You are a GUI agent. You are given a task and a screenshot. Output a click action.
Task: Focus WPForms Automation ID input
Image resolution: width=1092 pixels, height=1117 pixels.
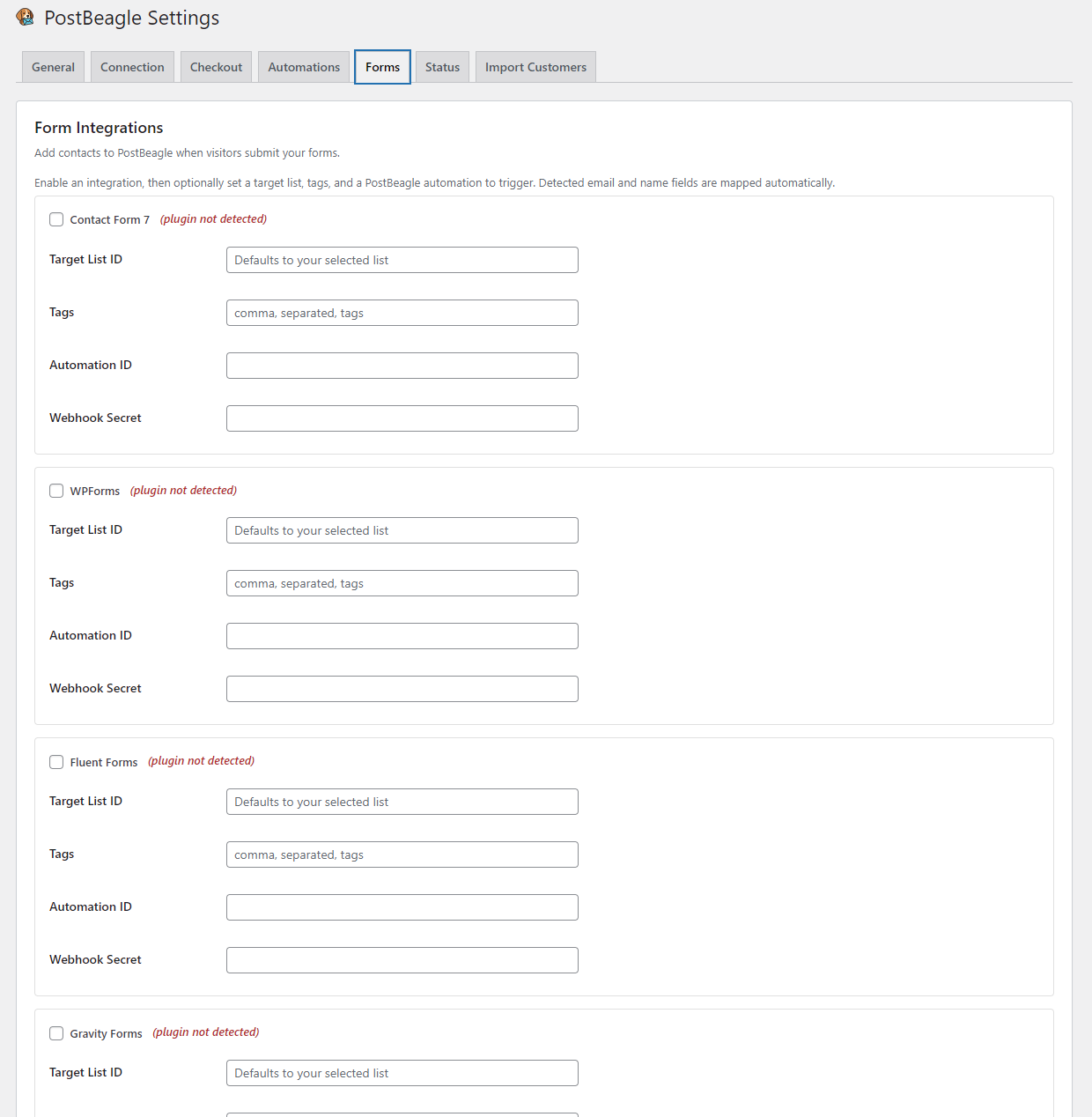tap(402, 636)
